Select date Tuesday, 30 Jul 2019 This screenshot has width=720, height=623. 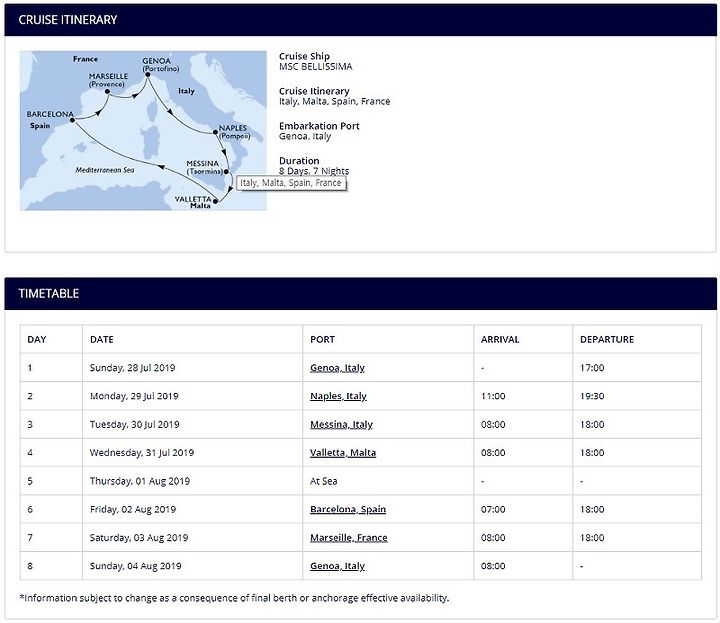pos(135,425)
